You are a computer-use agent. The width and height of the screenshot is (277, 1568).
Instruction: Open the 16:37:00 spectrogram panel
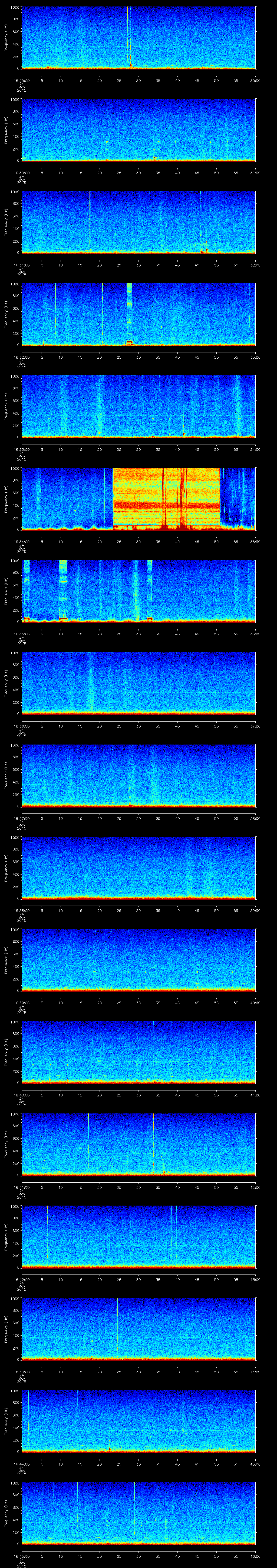(138, 775)
